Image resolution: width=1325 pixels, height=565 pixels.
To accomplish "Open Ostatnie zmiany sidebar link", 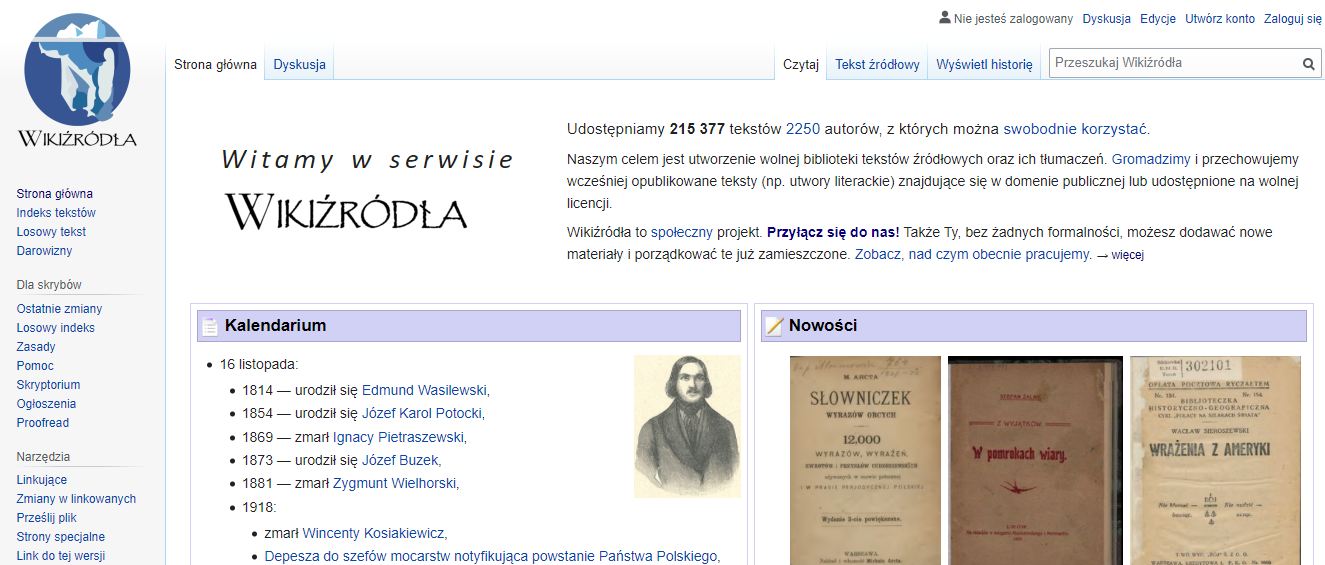I will [59, 309].
